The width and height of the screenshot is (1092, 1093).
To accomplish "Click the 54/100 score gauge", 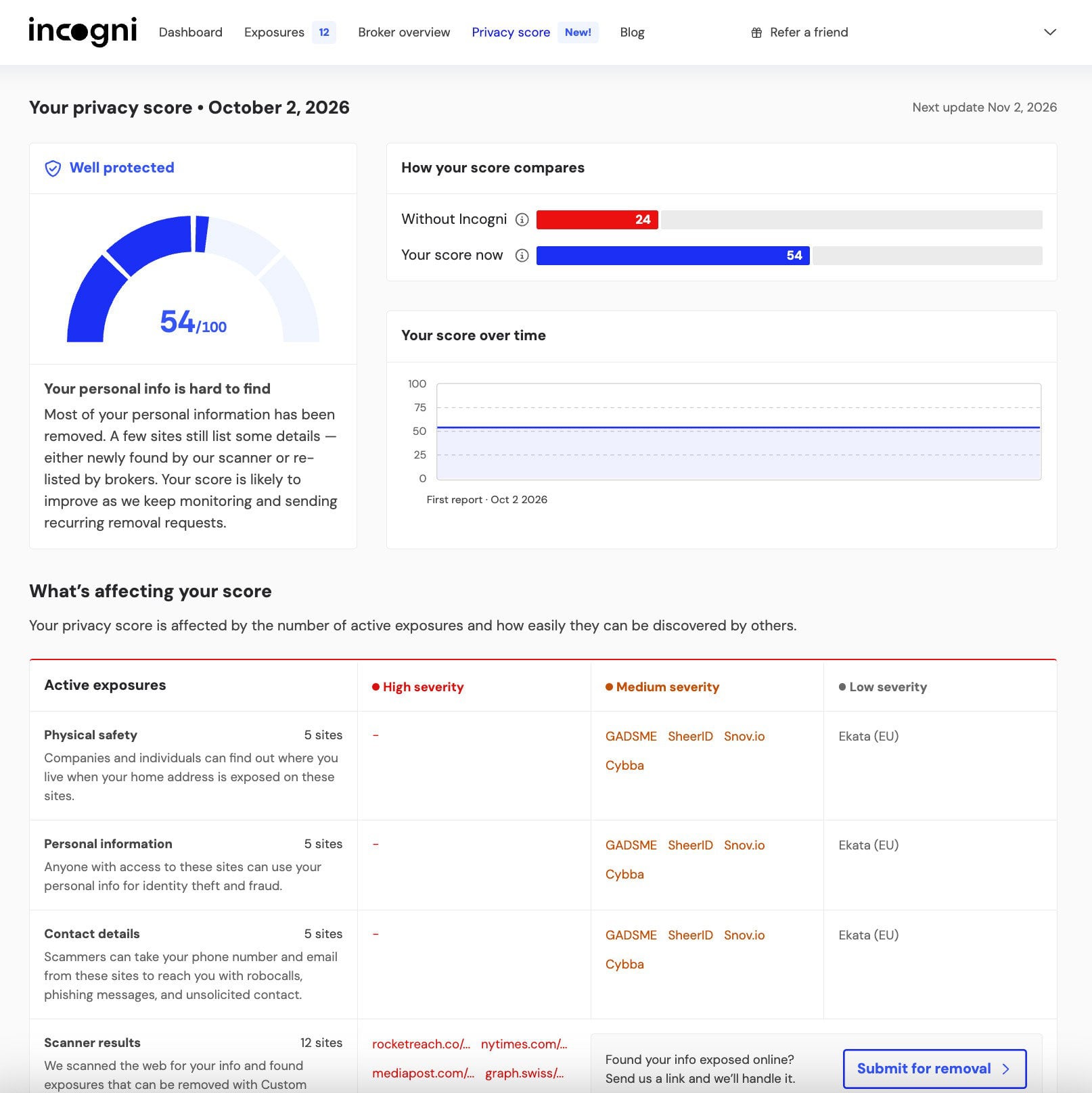I will [x=193, y=279].
